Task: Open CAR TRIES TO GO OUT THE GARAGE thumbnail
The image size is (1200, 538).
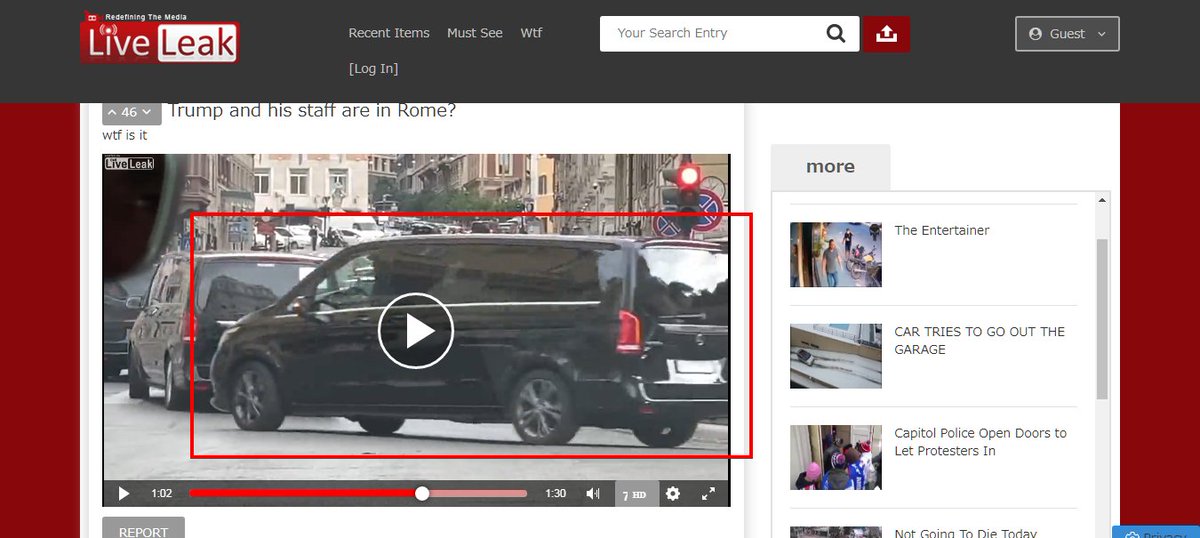Action: click(836, 356)
